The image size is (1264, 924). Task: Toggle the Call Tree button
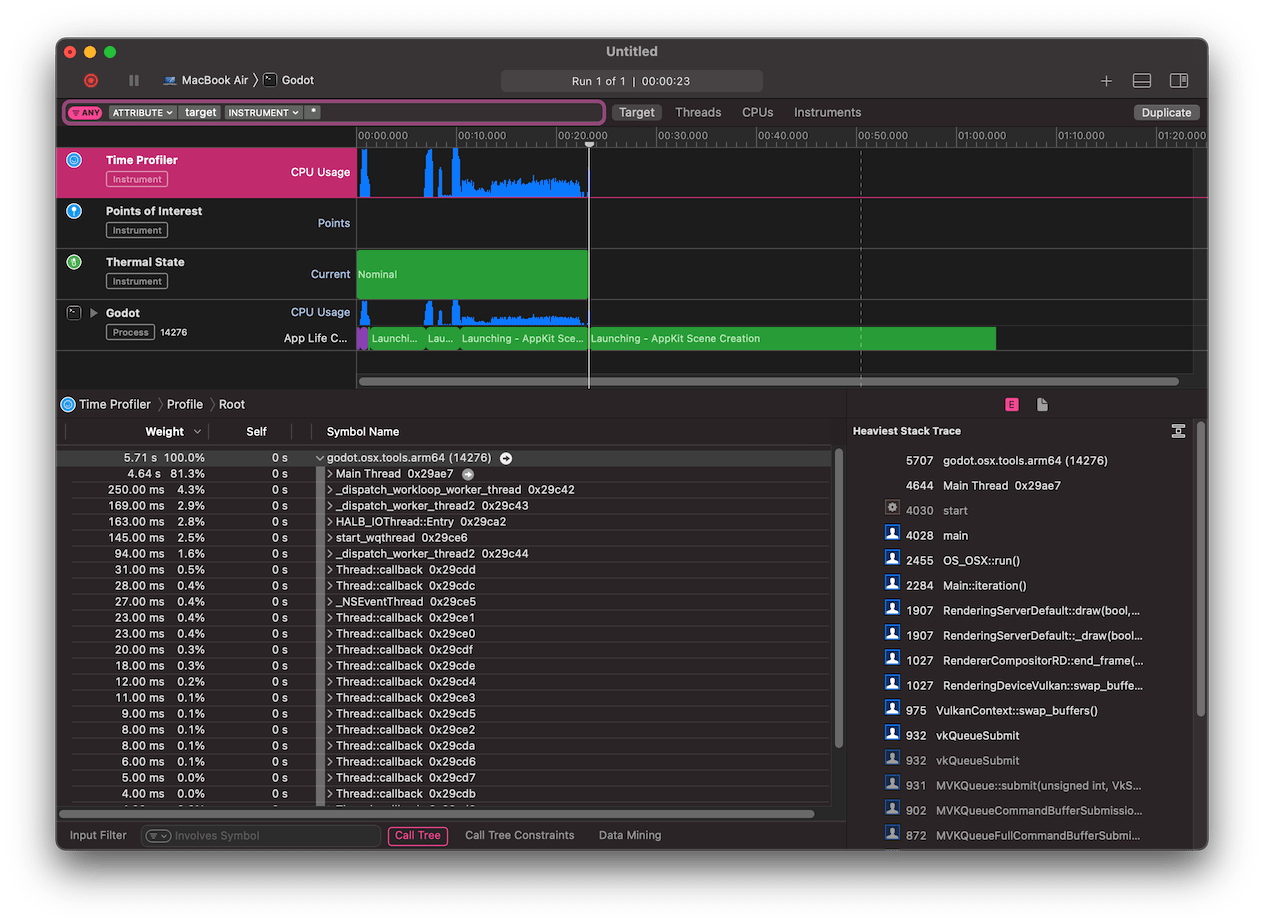[x=417, y=836]
